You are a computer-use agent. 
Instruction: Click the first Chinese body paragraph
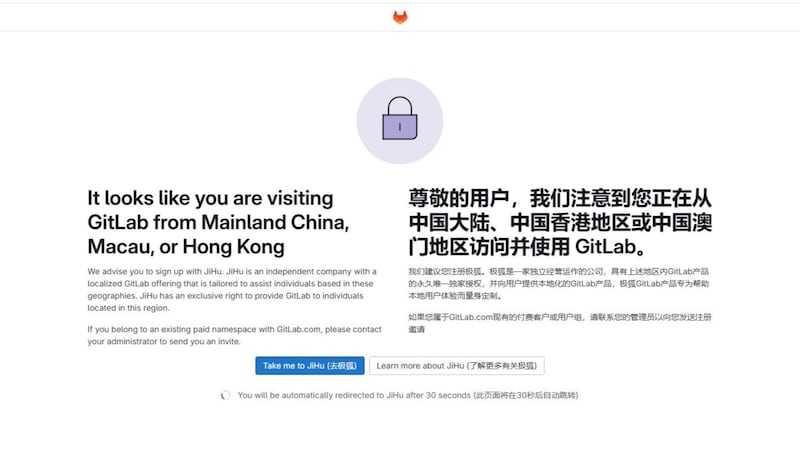click(559, 284)
